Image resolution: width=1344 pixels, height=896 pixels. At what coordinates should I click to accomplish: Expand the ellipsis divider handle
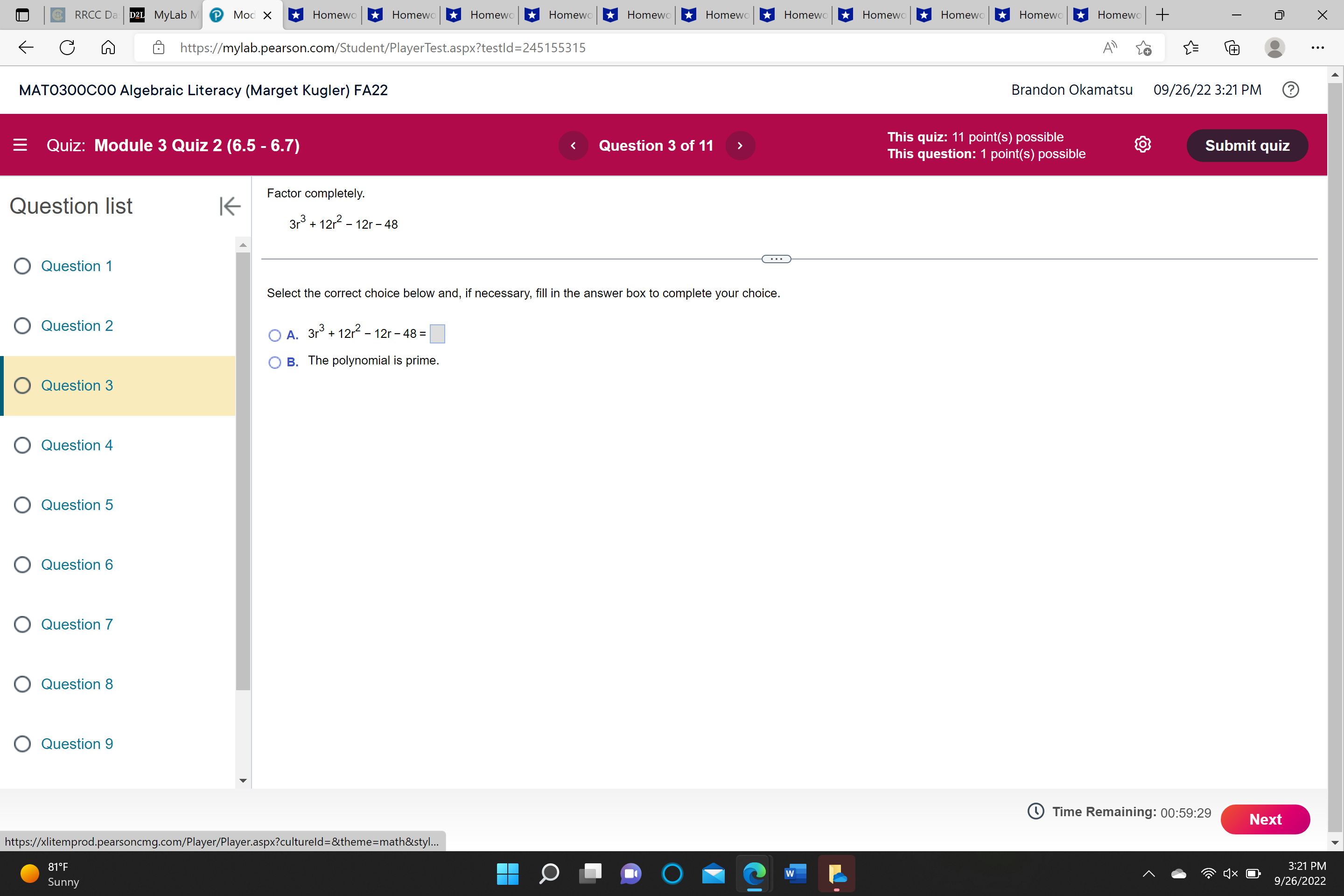(x=776, y=259)
